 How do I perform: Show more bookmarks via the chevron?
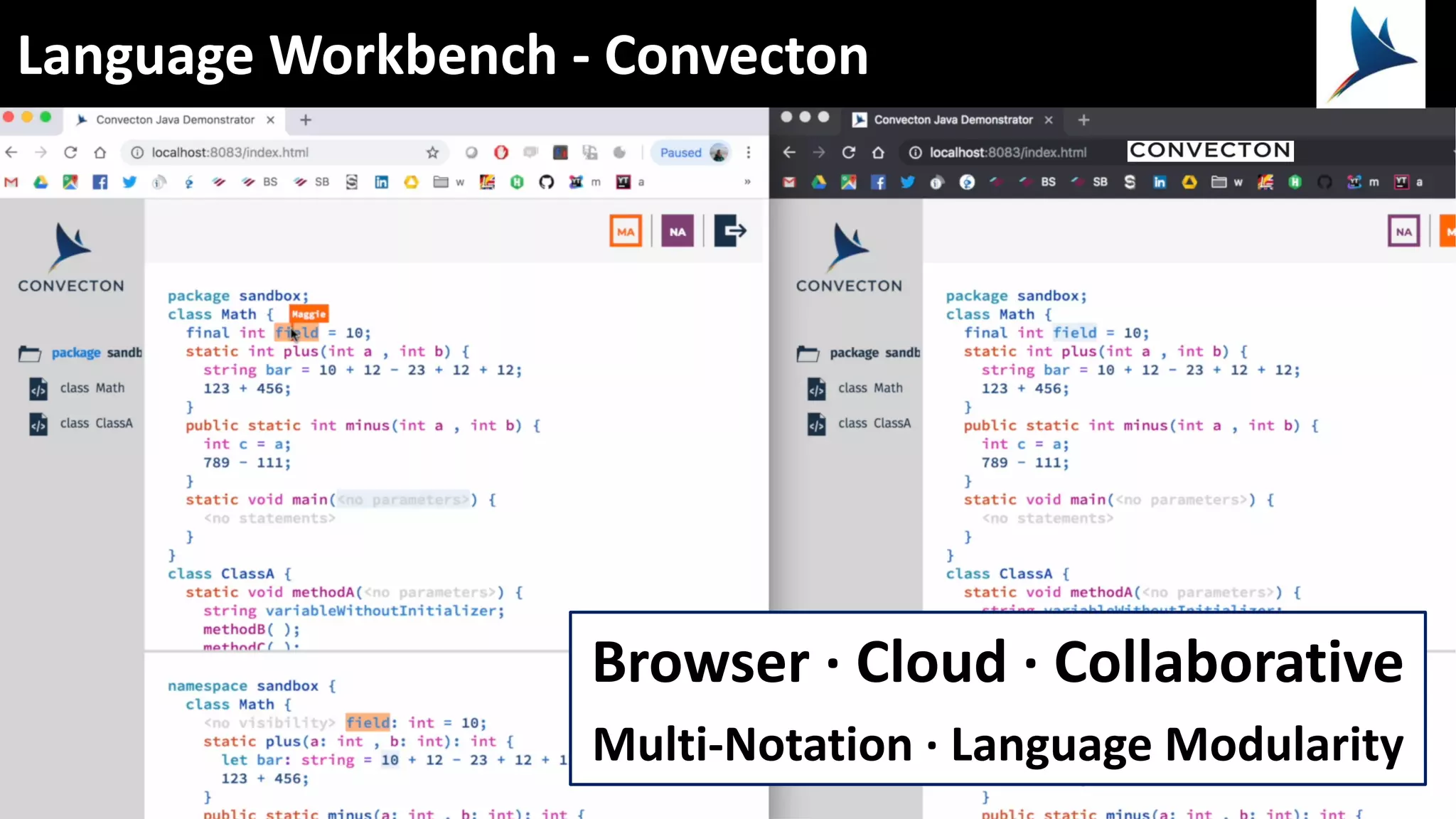[747, 183]
